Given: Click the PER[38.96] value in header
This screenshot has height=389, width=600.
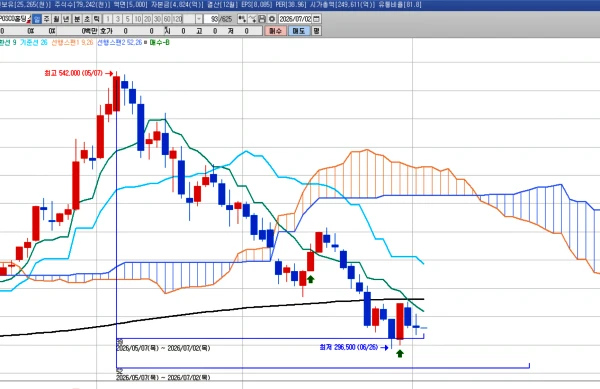Looking at the screenshot, I should (291, 5).
